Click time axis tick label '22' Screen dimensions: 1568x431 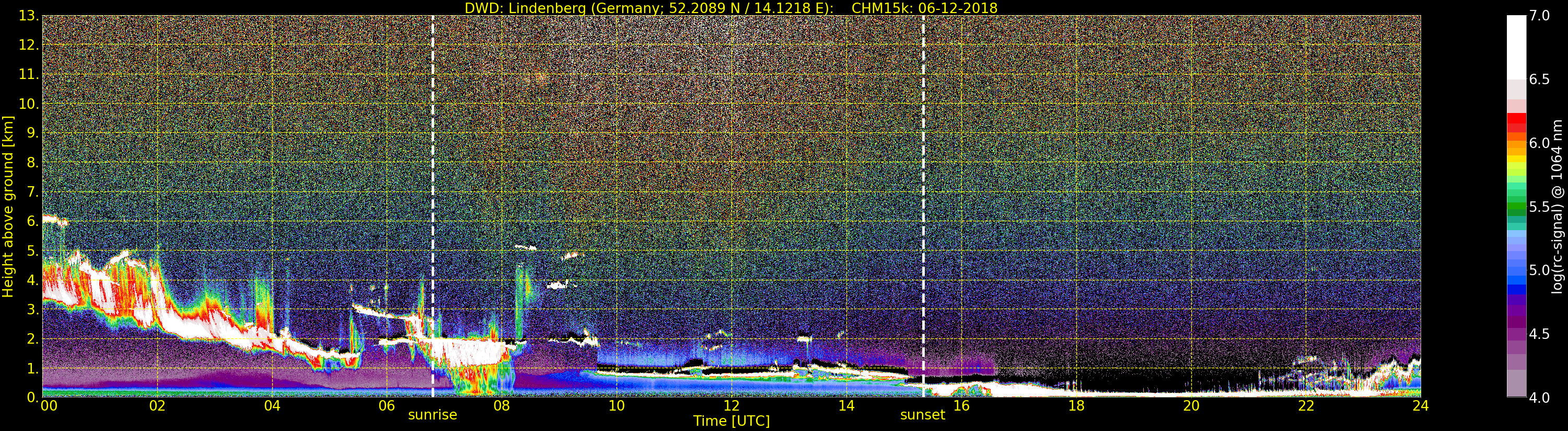pyautogui.click(x=1306, y=406)
